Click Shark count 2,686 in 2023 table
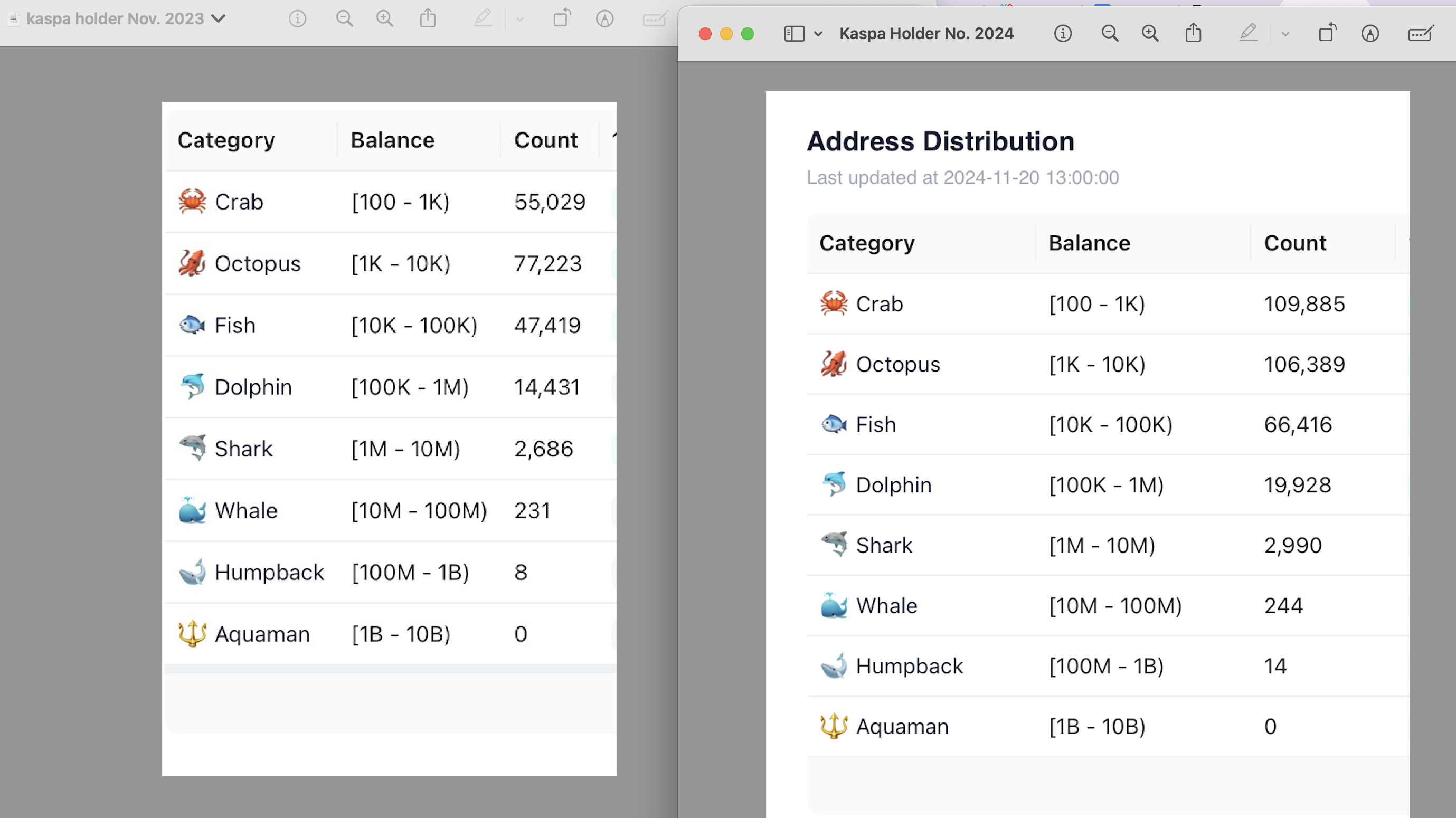Screen dimensions: 1456x818 543,449
